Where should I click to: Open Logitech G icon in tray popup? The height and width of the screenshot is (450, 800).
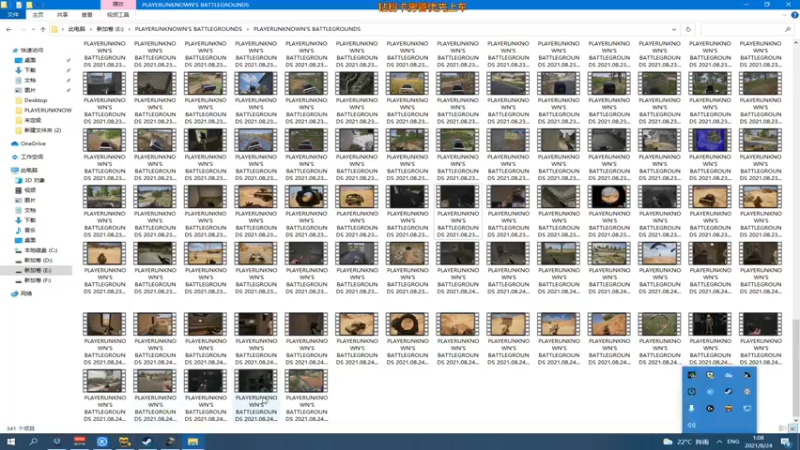tap(710, 409)
